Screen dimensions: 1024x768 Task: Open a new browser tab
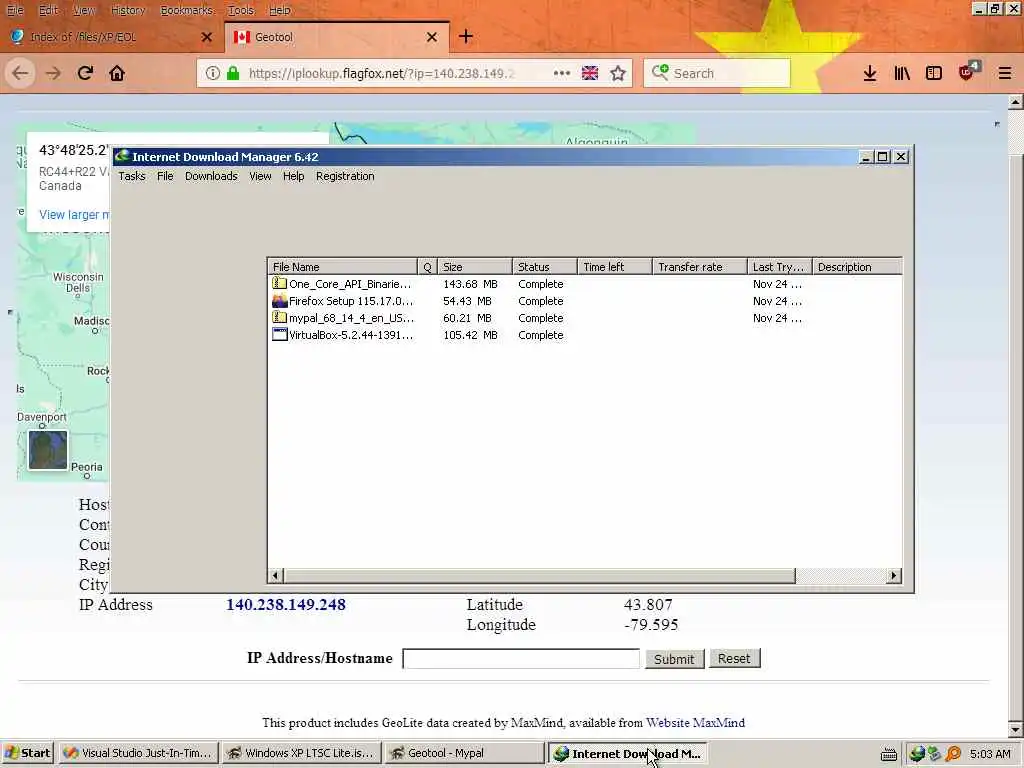point(466,37)
